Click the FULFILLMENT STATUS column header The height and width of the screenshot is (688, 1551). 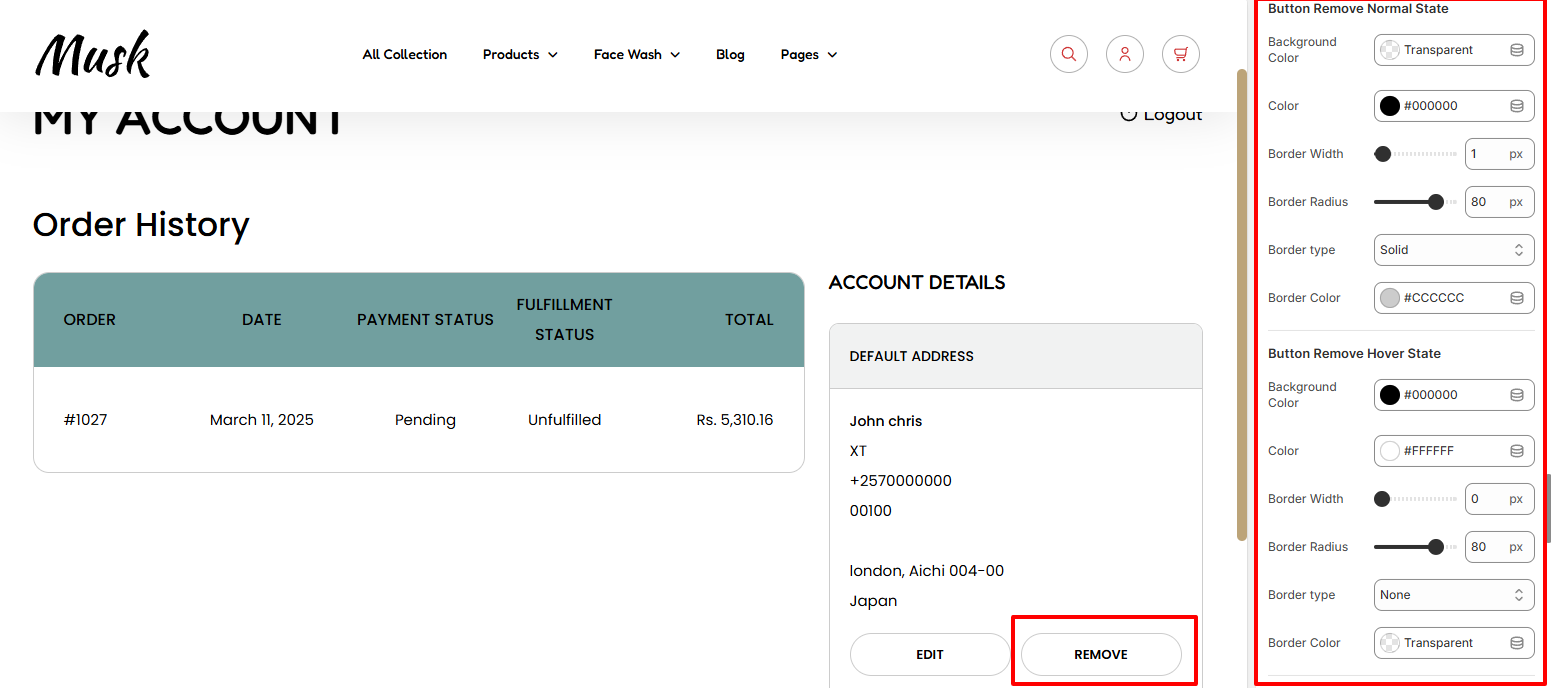[565, 320]
